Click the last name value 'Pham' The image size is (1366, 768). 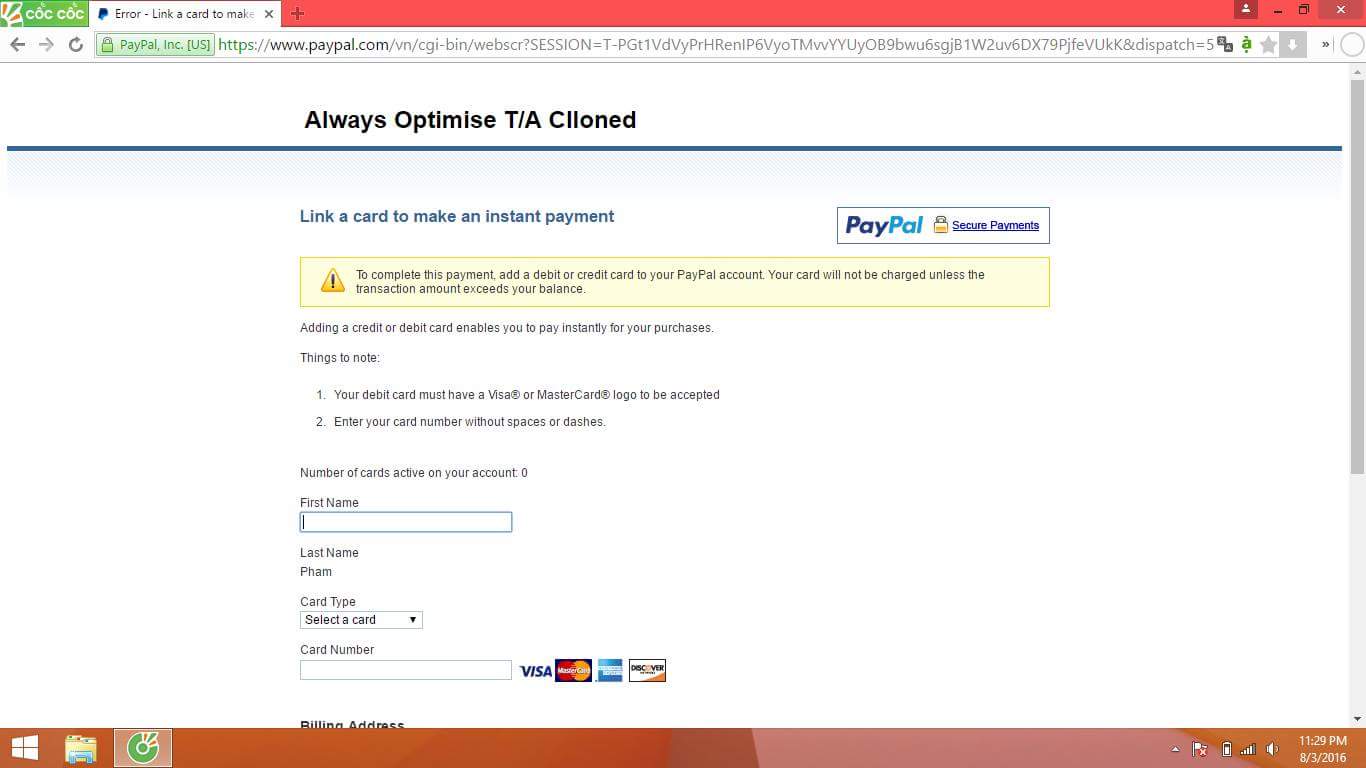316,572
